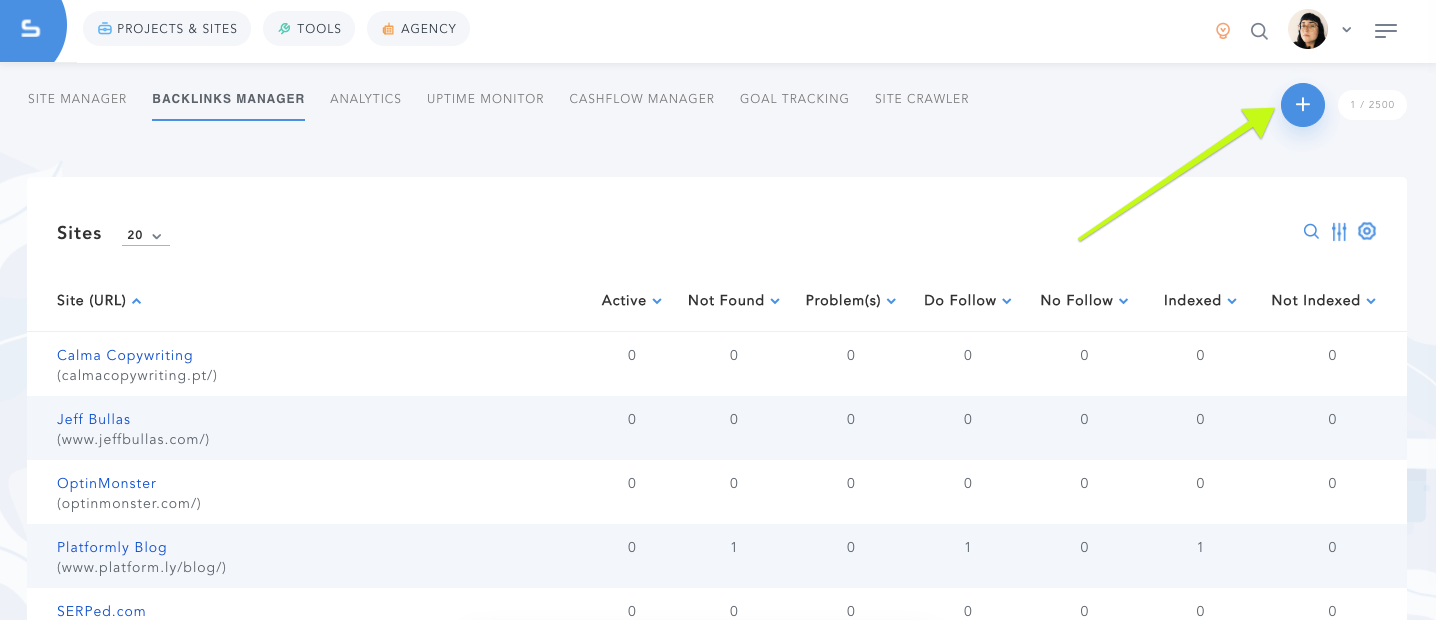
Task: Open the hamburger menu icon
Action: click(x=1386, y=31)
